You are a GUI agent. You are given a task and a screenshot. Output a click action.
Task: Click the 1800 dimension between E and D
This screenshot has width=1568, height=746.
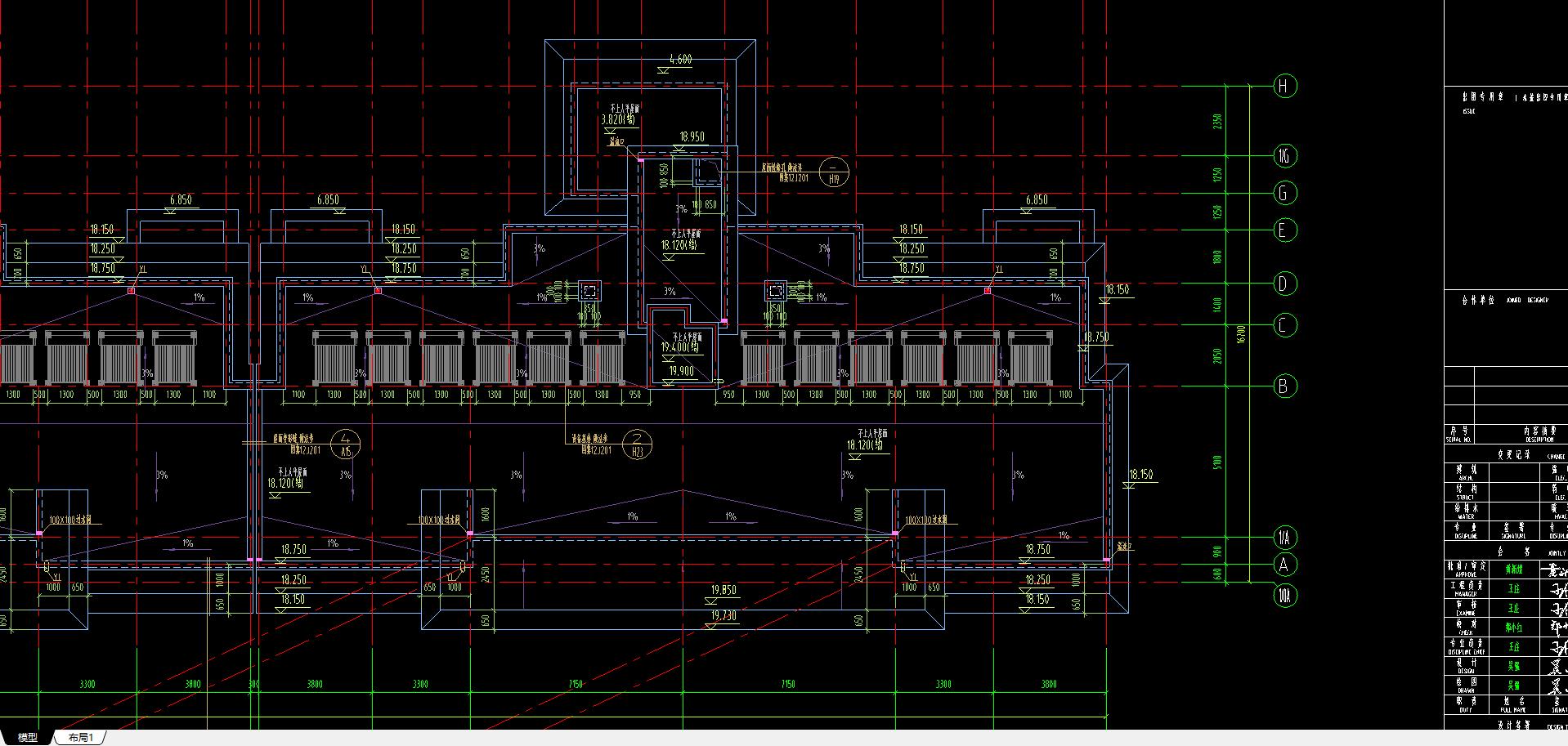(x=1217, y=257)
